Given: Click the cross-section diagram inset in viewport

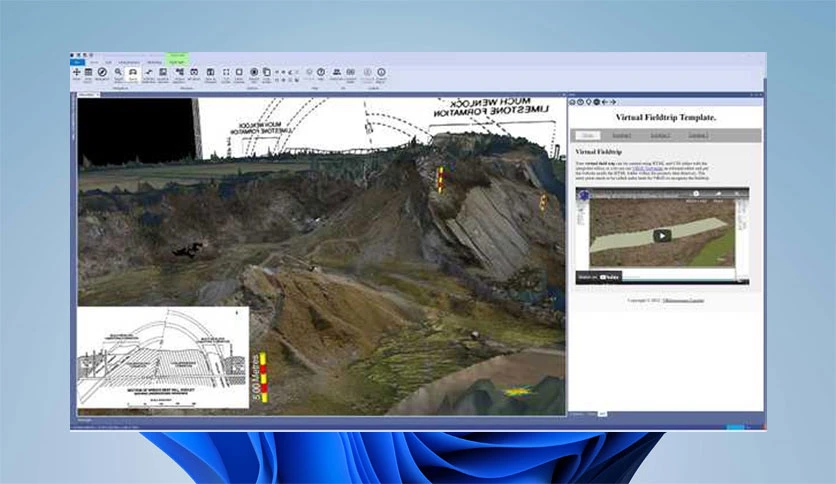Looking at the screenshot, I should coord(163,358).
